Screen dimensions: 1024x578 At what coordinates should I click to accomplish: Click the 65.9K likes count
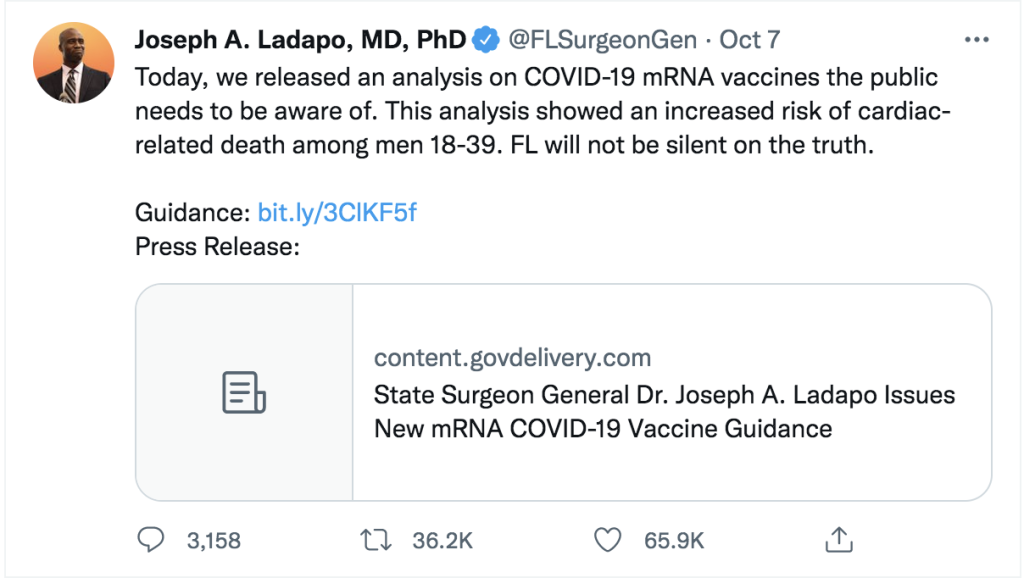pos(674,541)
